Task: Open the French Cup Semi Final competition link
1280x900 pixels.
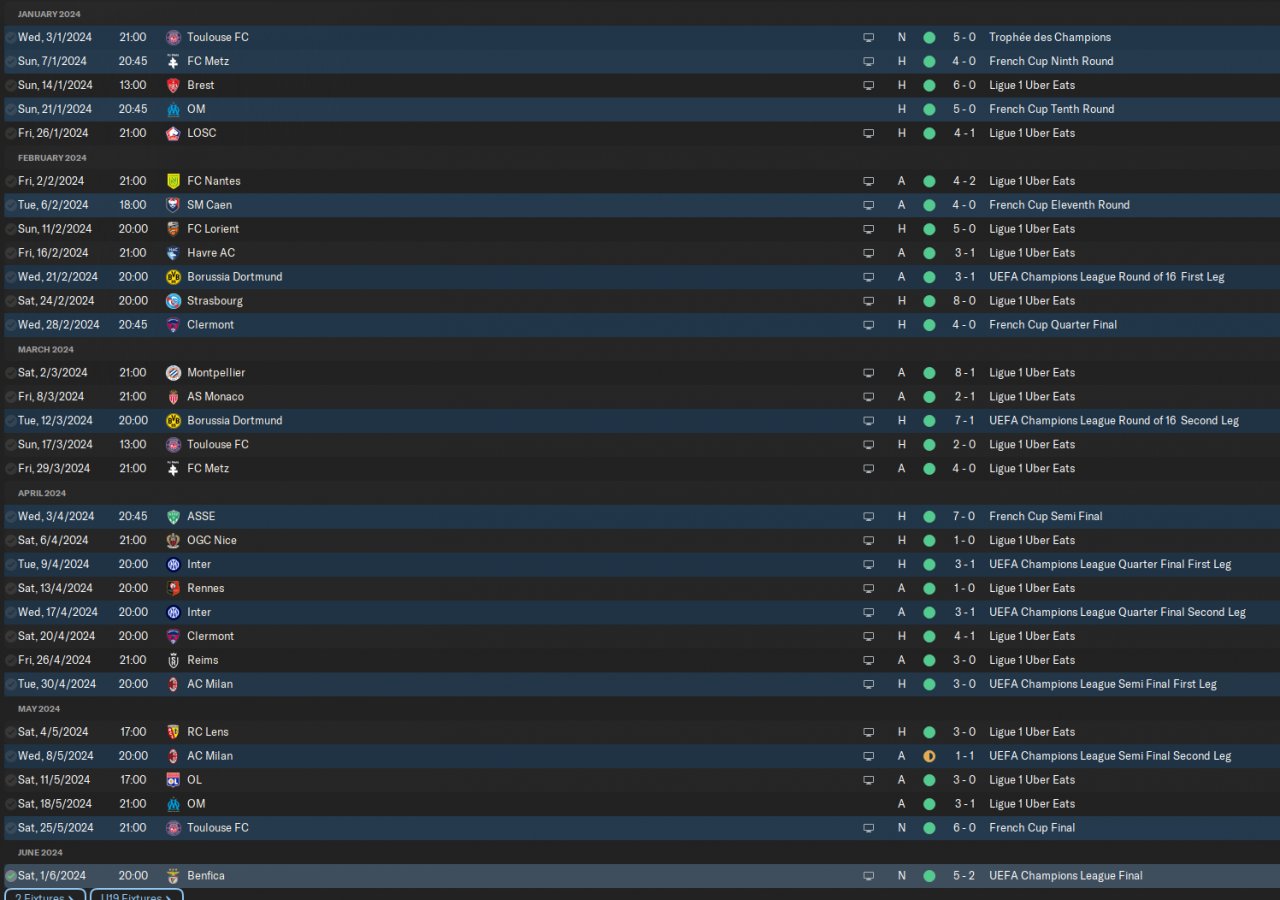Action: click(x=1046, y=517)
